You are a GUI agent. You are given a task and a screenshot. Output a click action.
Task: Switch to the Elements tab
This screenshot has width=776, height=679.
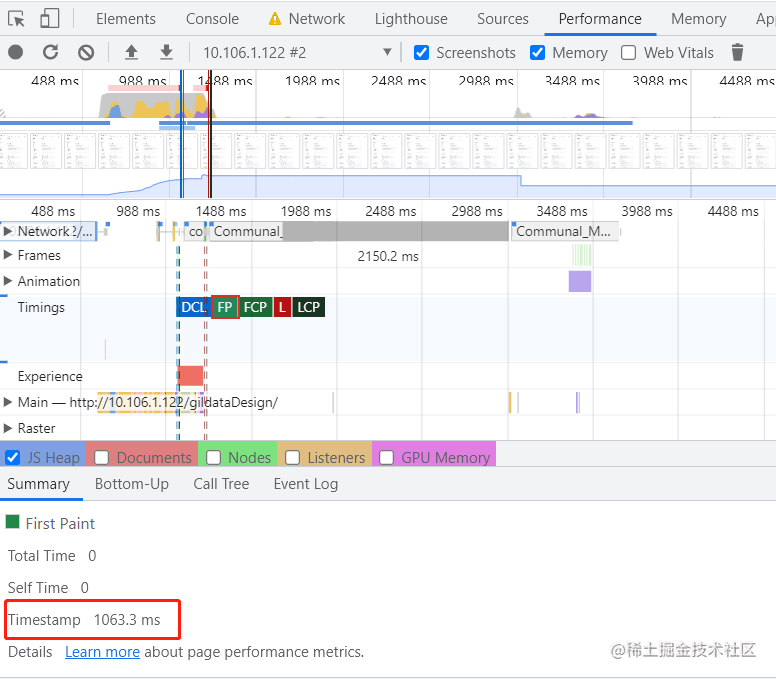(126, 19)
